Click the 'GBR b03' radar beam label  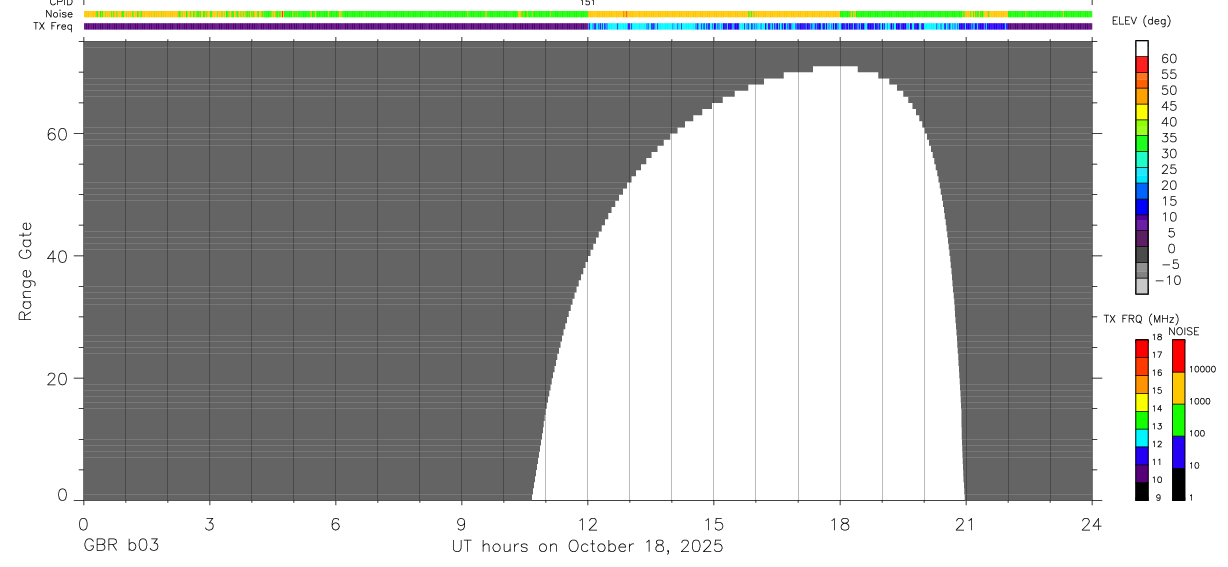pos(120,547)
